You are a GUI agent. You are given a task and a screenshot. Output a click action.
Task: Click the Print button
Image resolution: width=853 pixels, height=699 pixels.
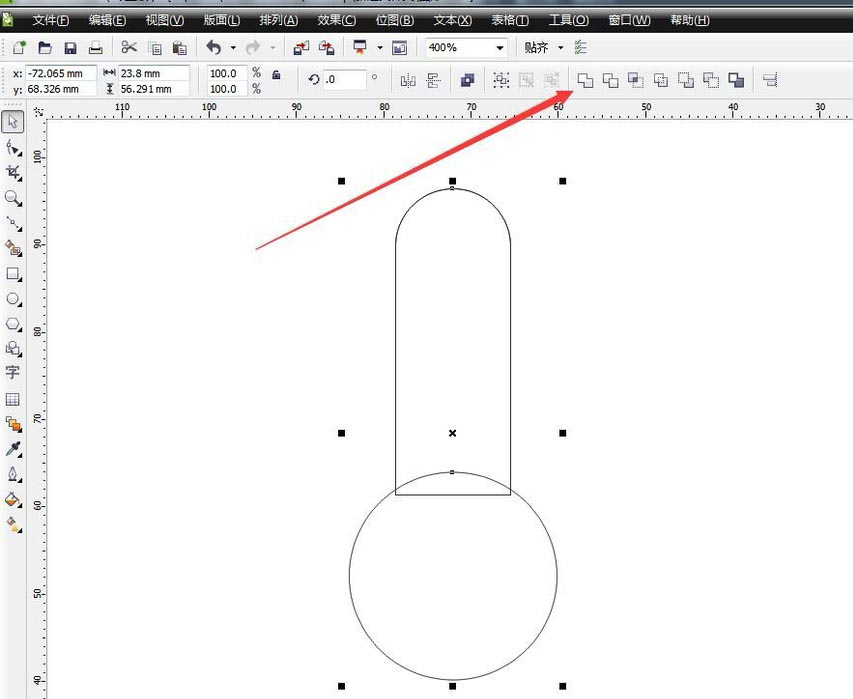tap(95, 47)
